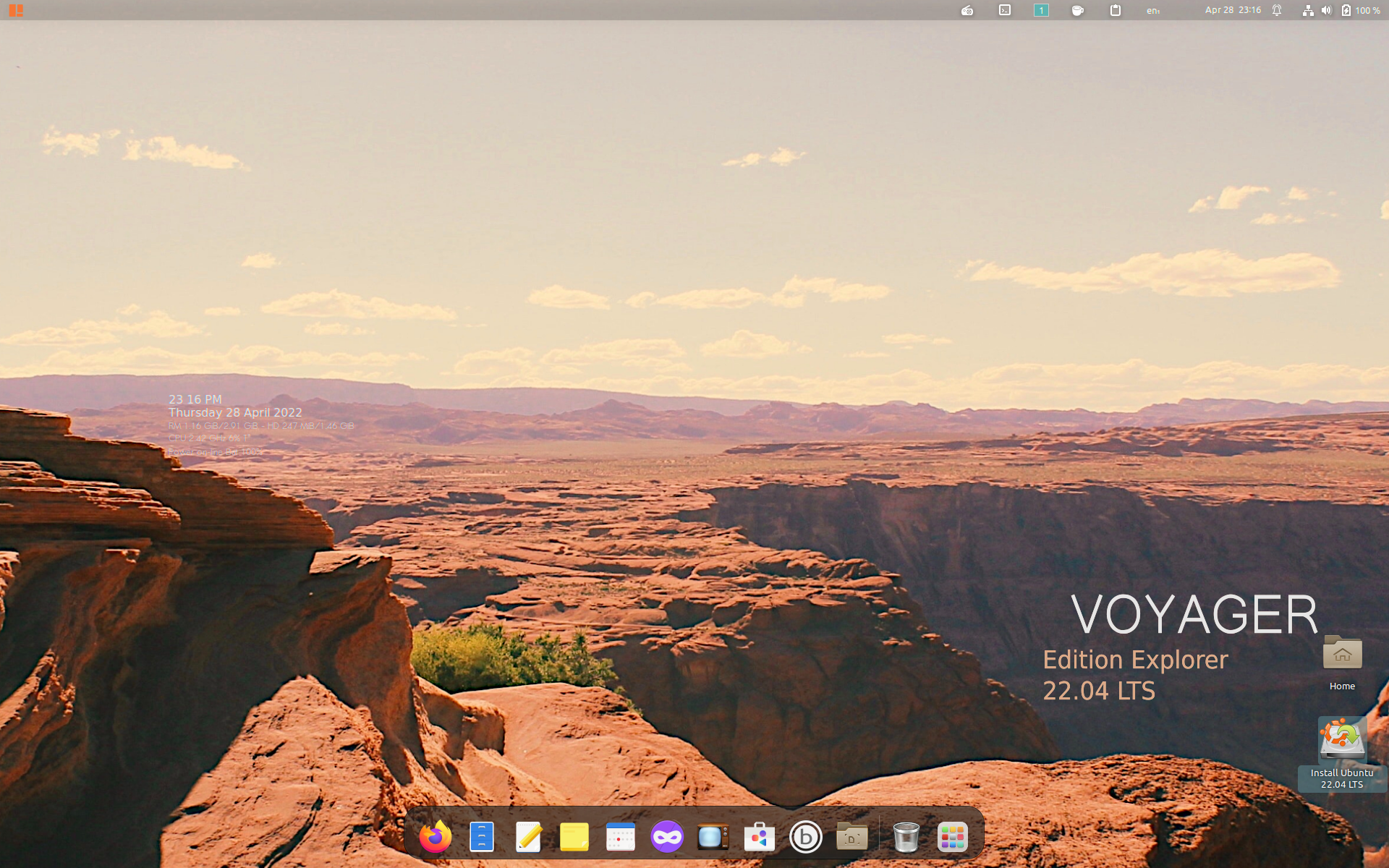
Task: Open the tan folder icon in dock
Action: 852,837
